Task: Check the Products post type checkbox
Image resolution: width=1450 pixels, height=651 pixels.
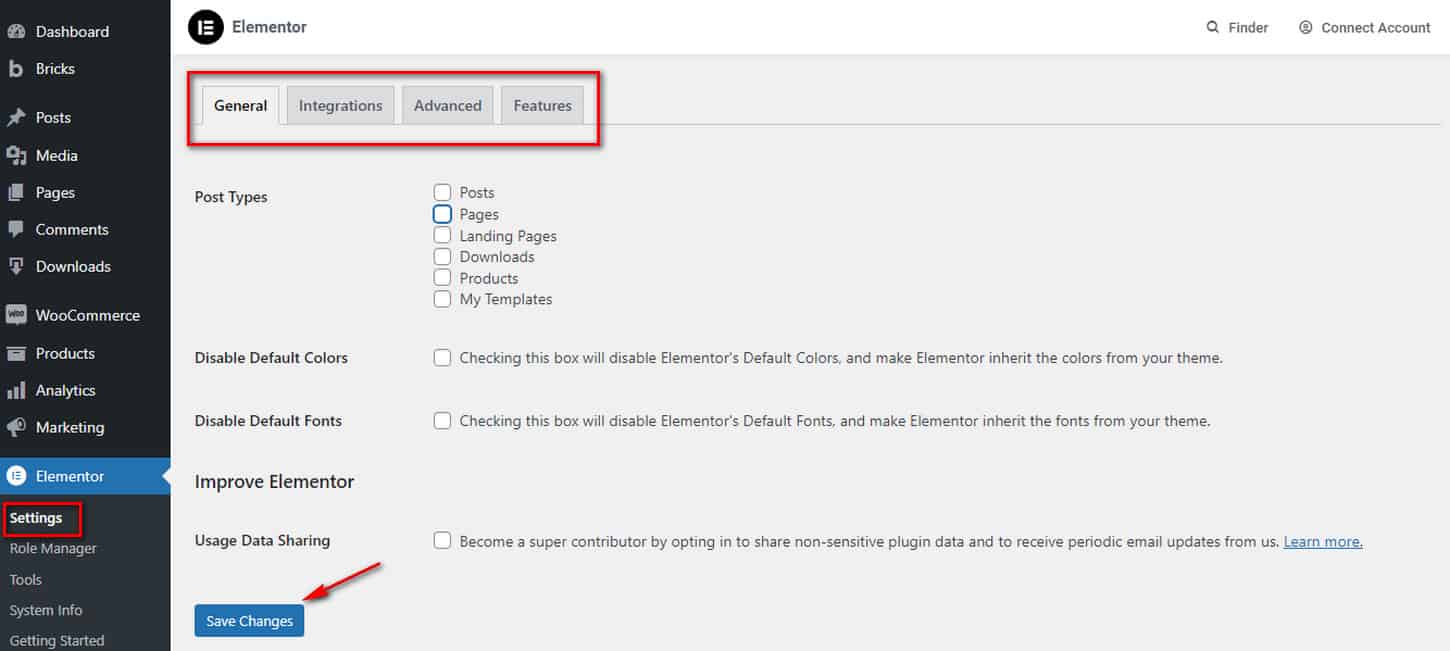Action: point(442,278)
